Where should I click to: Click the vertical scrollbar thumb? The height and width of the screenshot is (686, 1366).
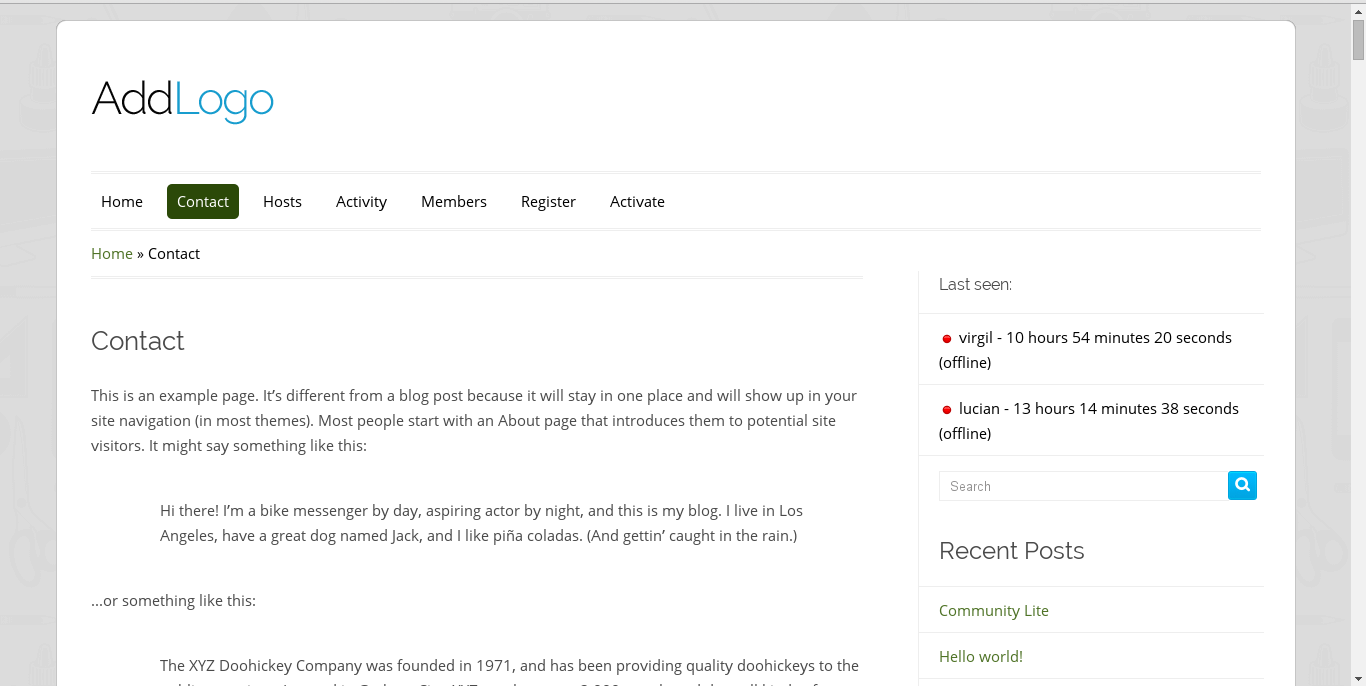tap(1358, 40)
